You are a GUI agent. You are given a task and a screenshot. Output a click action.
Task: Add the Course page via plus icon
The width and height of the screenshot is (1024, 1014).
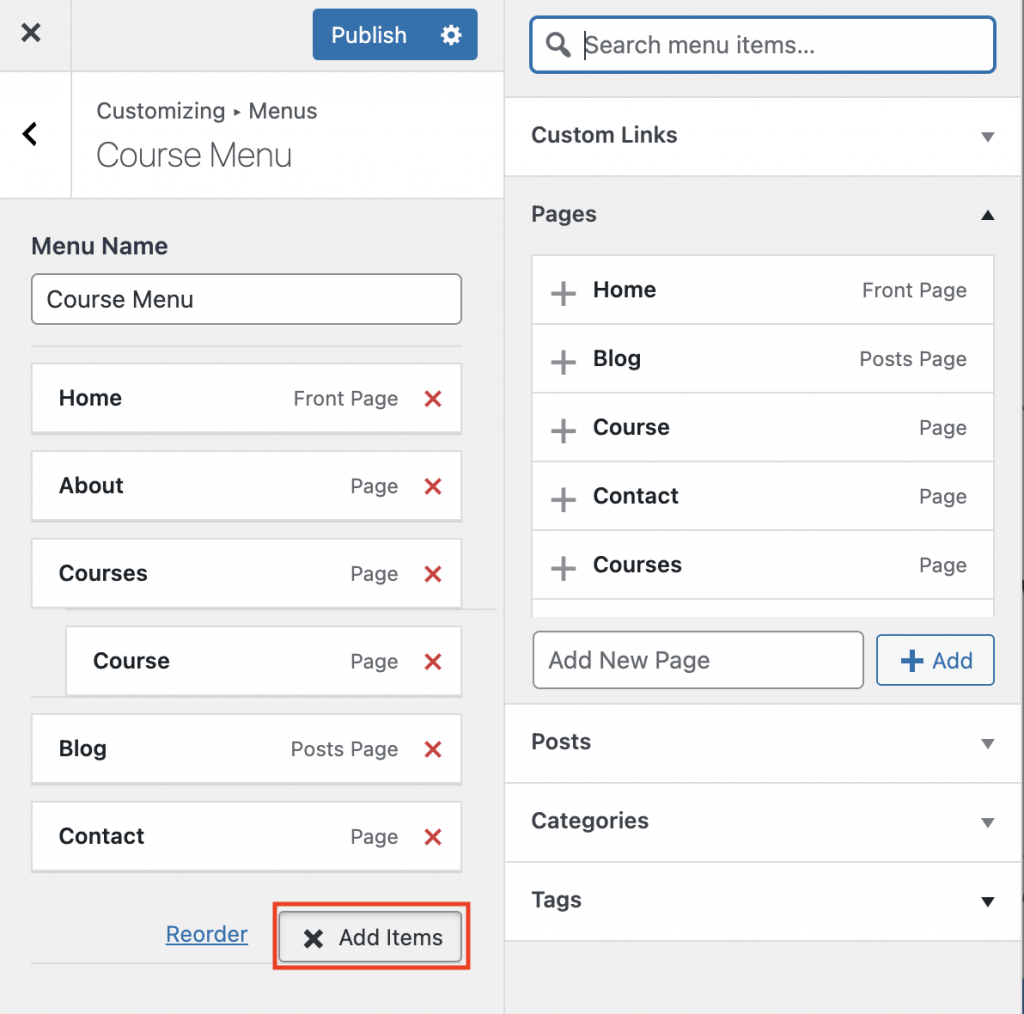click(x=562, y=427)
